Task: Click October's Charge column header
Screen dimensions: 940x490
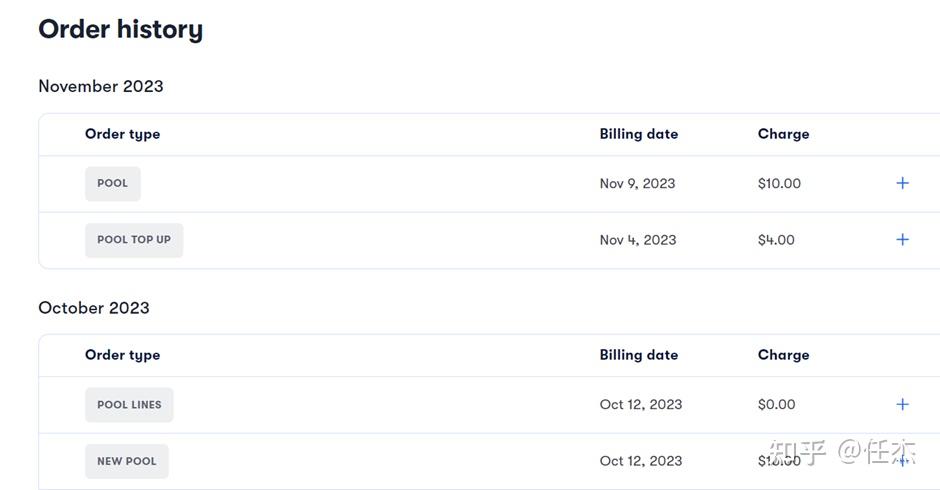Action: coord(783,355)
